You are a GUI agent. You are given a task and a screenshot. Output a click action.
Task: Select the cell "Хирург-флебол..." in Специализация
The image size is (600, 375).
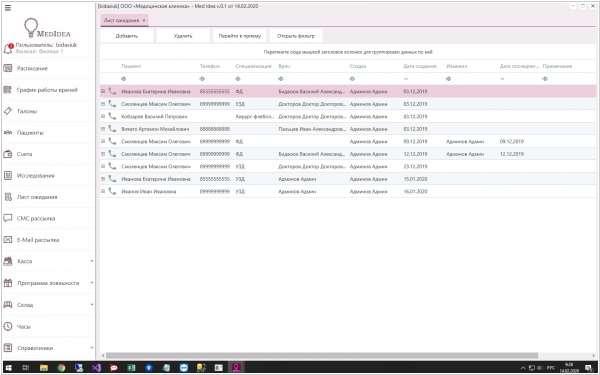(255, 116)
